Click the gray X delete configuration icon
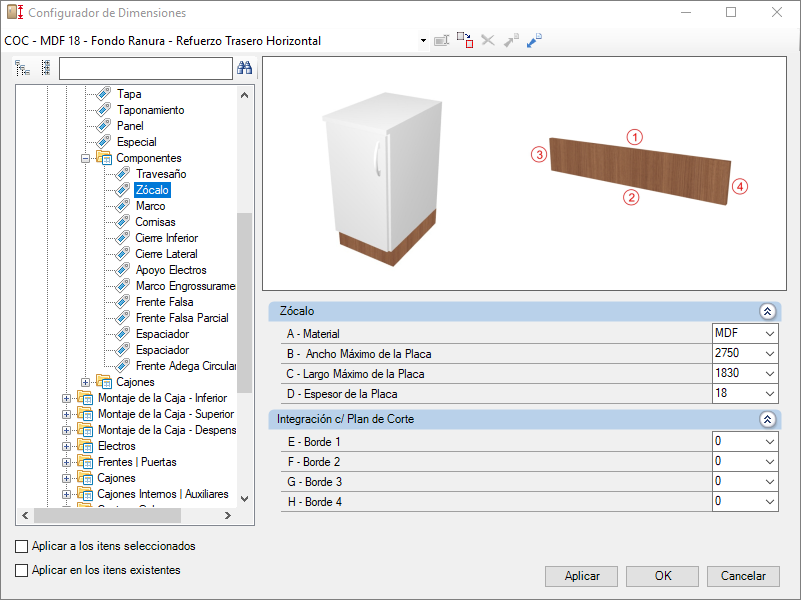 tap(488, 40)
